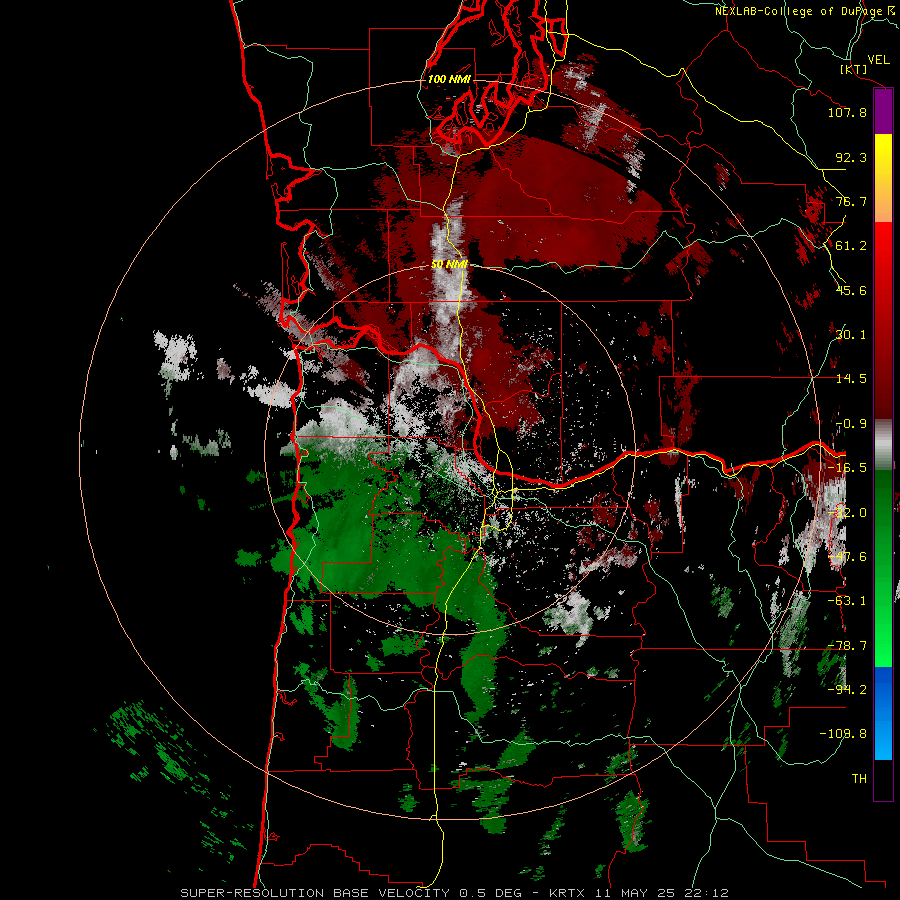The width and height of the screenshot is (900, 900).
Task: Click the 45.6 velocity scale value
Action: click(x=851, y=290)
